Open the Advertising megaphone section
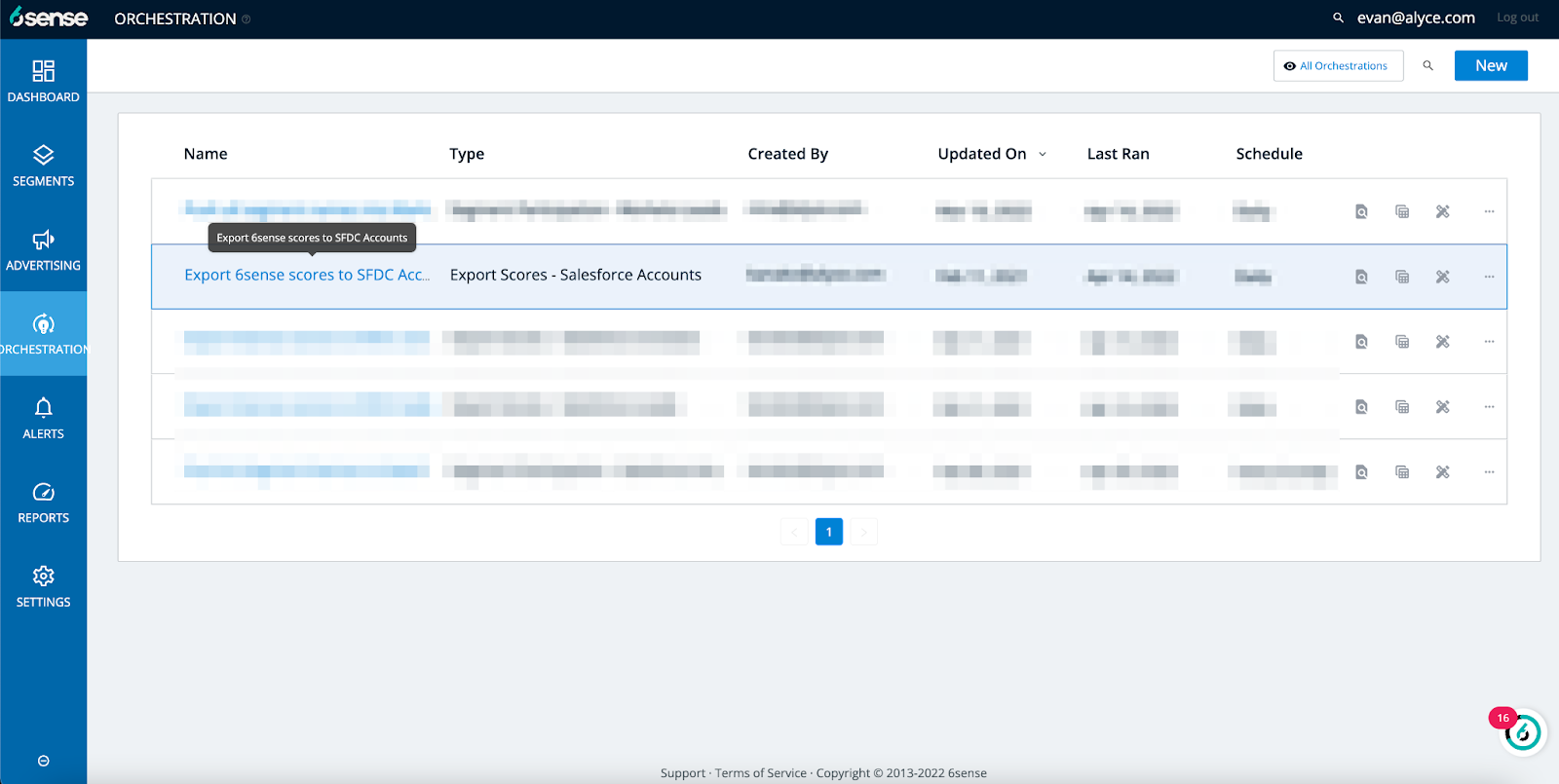This screenshot has width=1559, height=784. tap(43, 250)
